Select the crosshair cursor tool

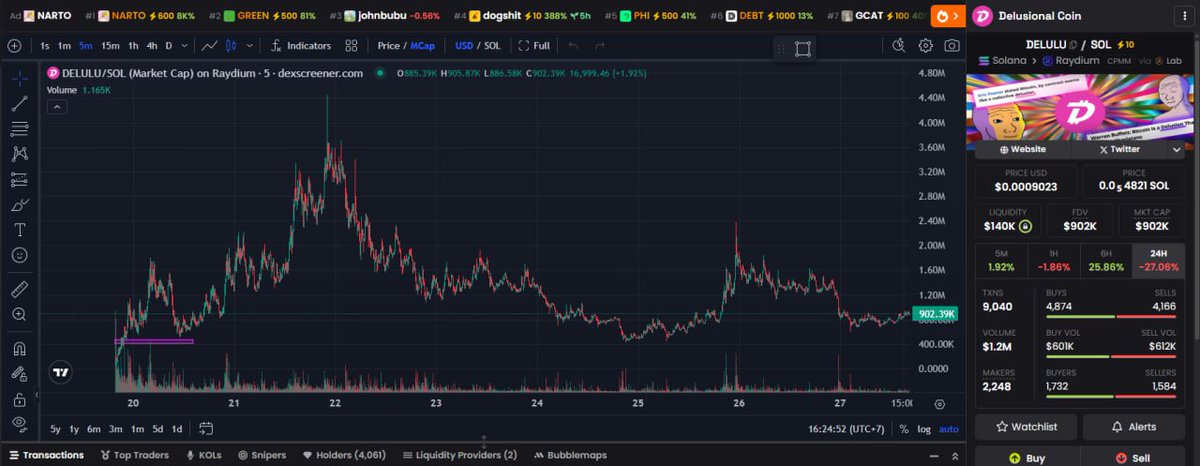19,77
